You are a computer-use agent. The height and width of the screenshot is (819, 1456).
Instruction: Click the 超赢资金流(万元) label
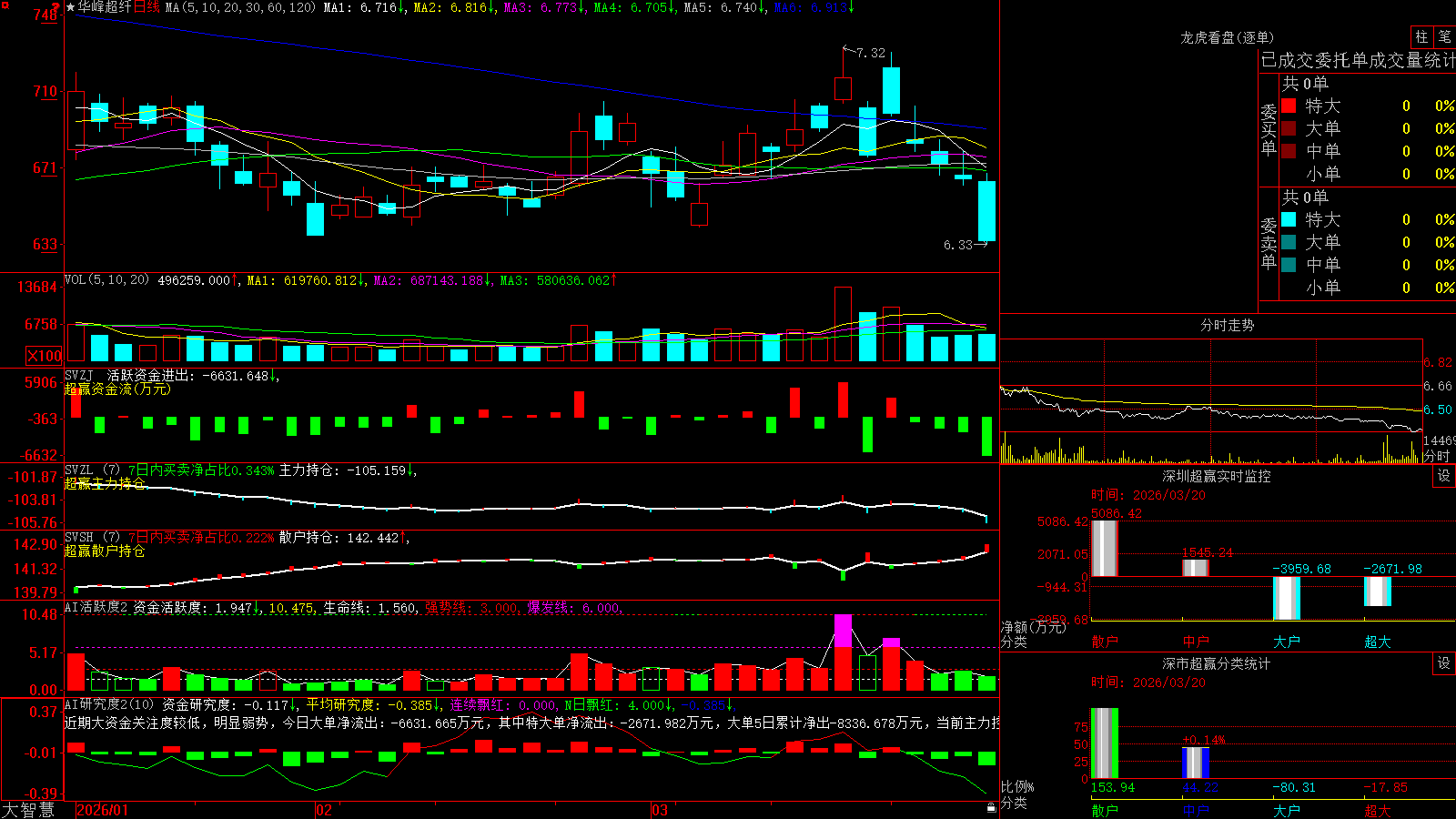click(117, 389)
